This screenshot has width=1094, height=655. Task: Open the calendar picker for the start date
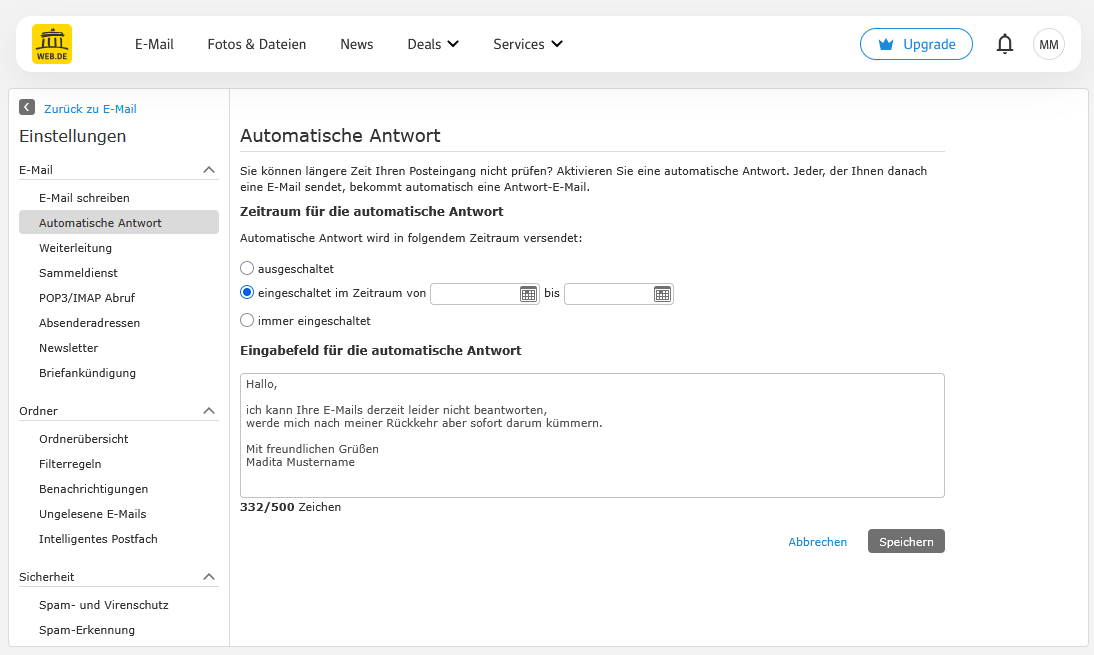click(x=530, y=293)
